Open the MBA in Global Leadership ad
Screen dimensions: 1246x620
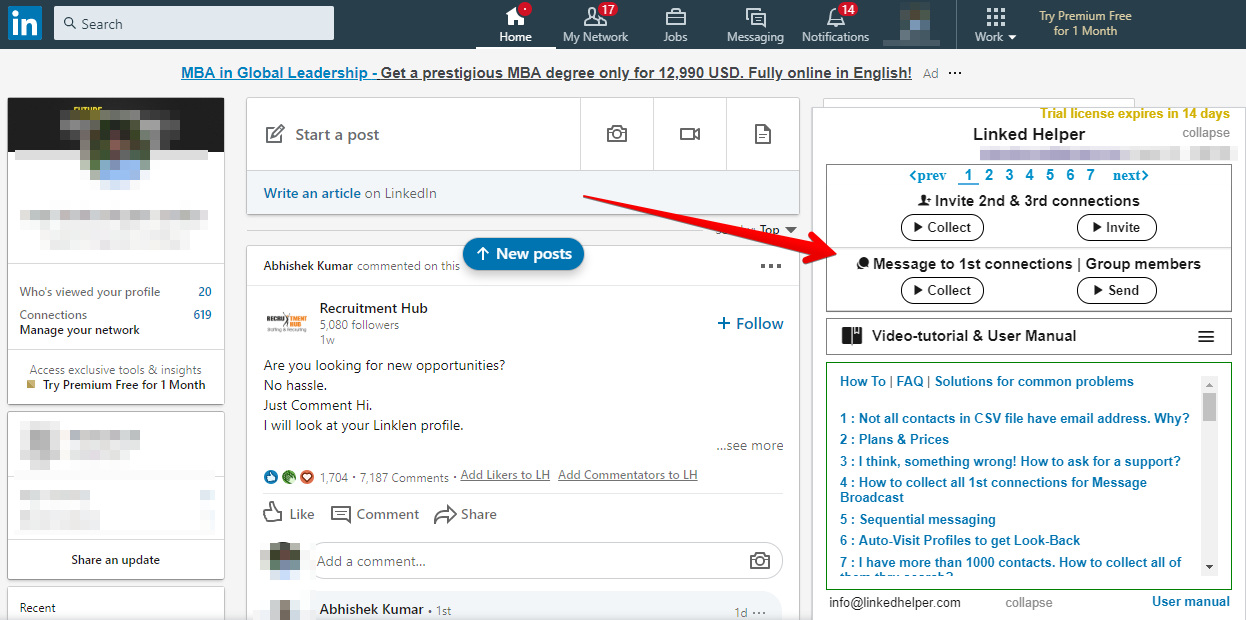(546, 73)
